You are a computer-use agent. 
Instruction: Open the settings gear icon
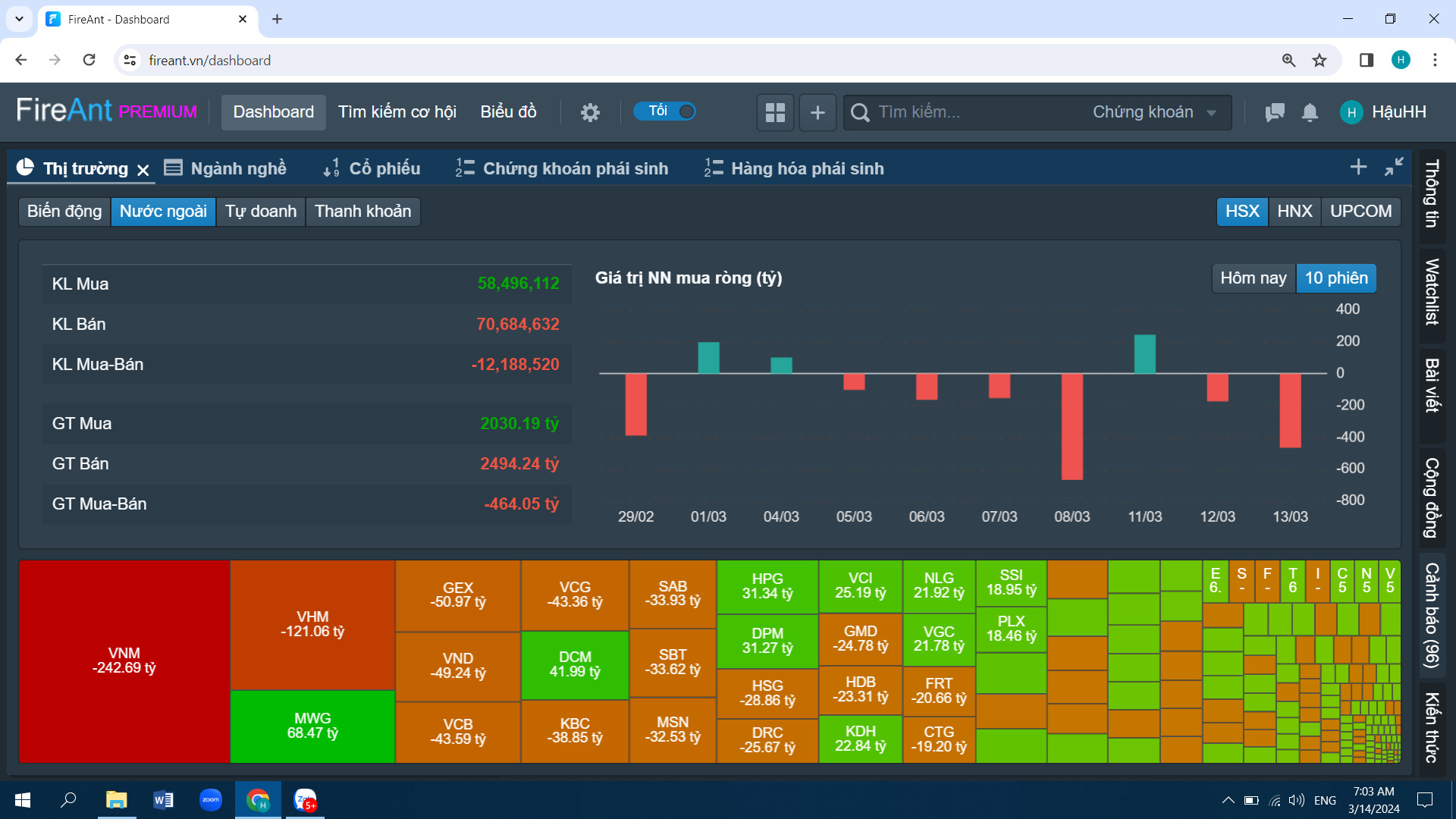(x=590, y=112)
